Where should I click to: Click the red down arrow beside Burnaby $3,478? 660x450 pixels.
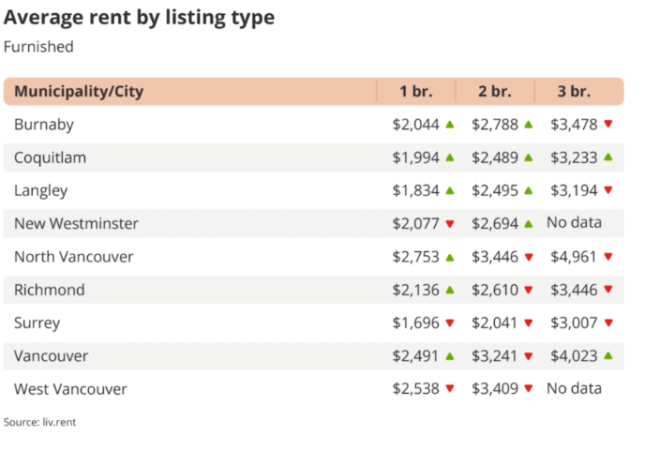coord(607,125)
